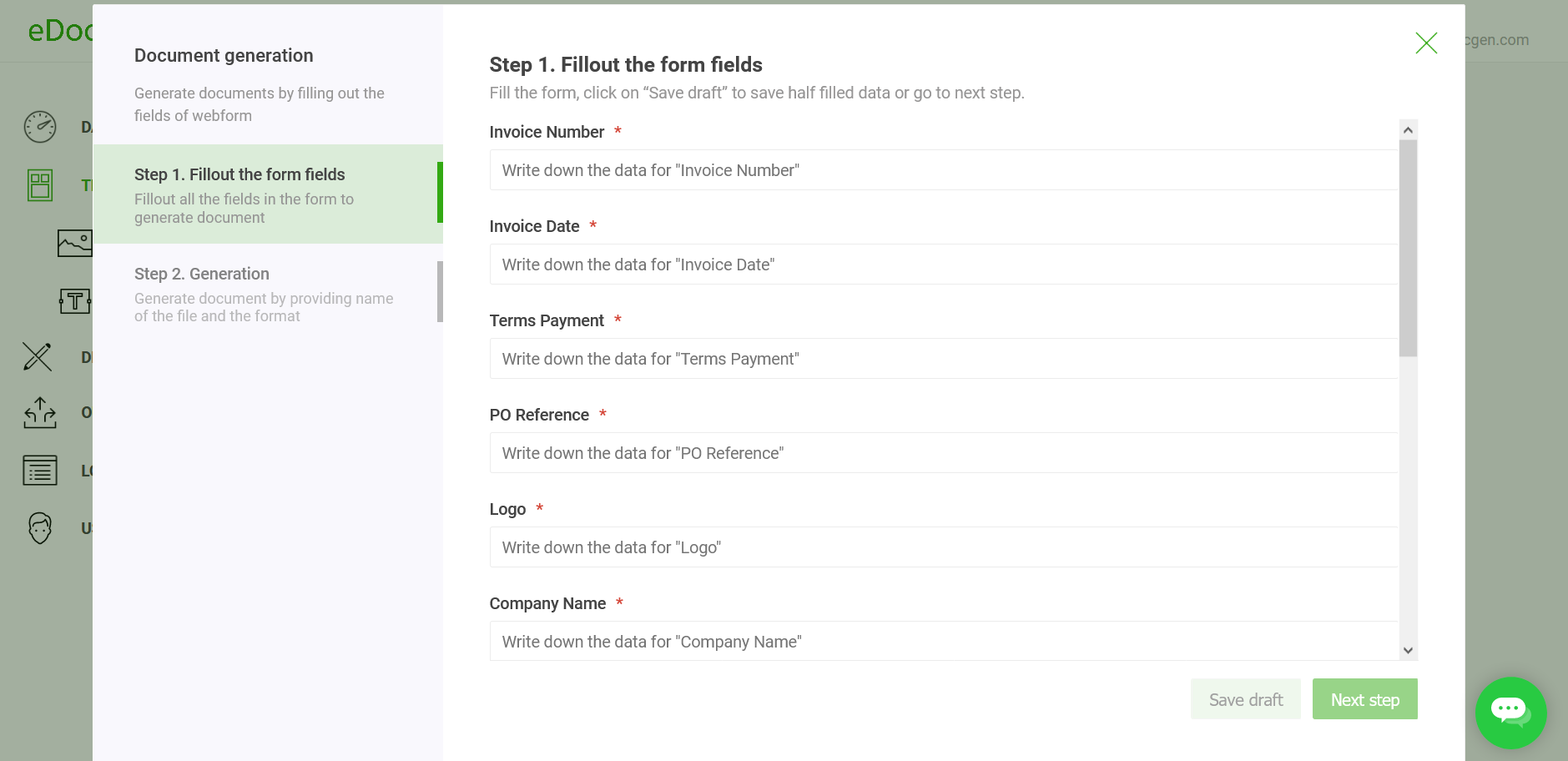Click the form's vertical scrollbar thumb
Screen dimensions: 1568x761
tap(1408, 247)
